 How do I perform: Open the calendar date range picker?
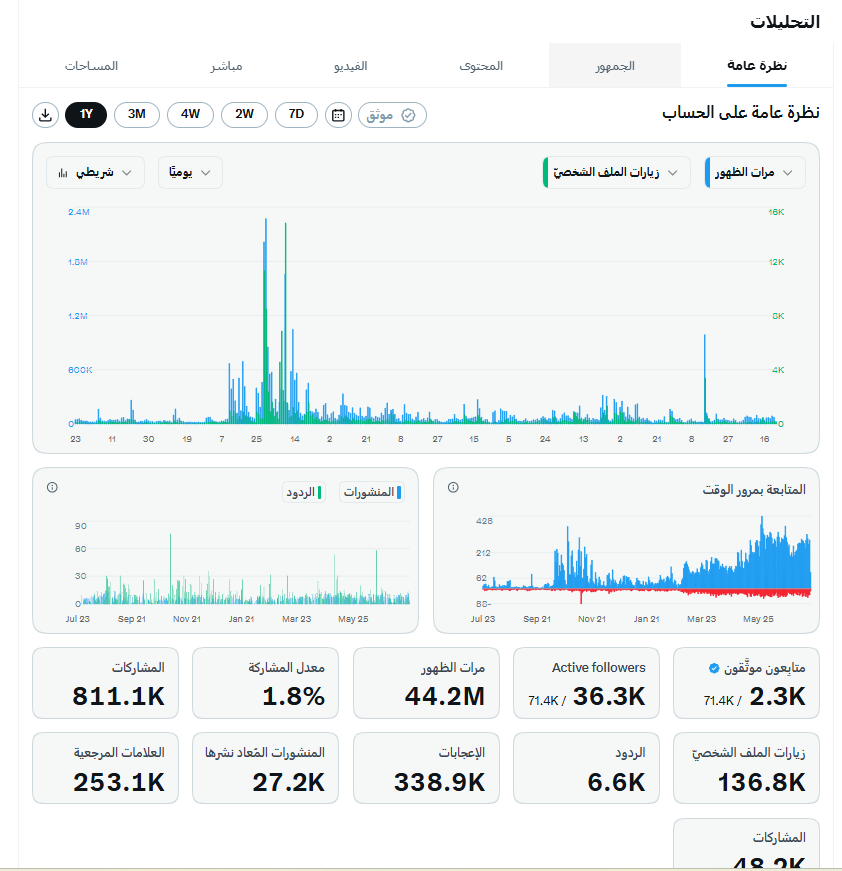tap(338, 115)
